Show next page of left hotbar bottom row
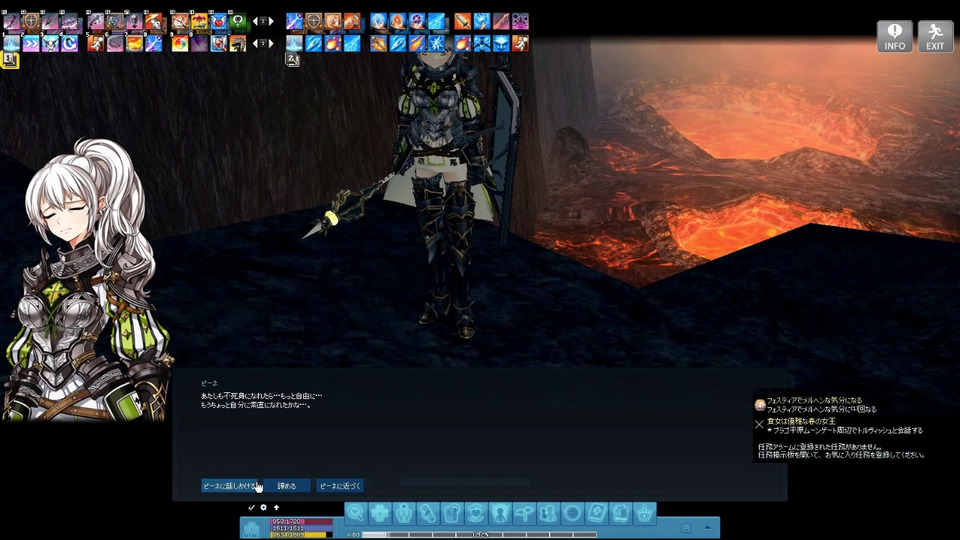Viewport: 960px width, 540px height. (x=271, y=43)
